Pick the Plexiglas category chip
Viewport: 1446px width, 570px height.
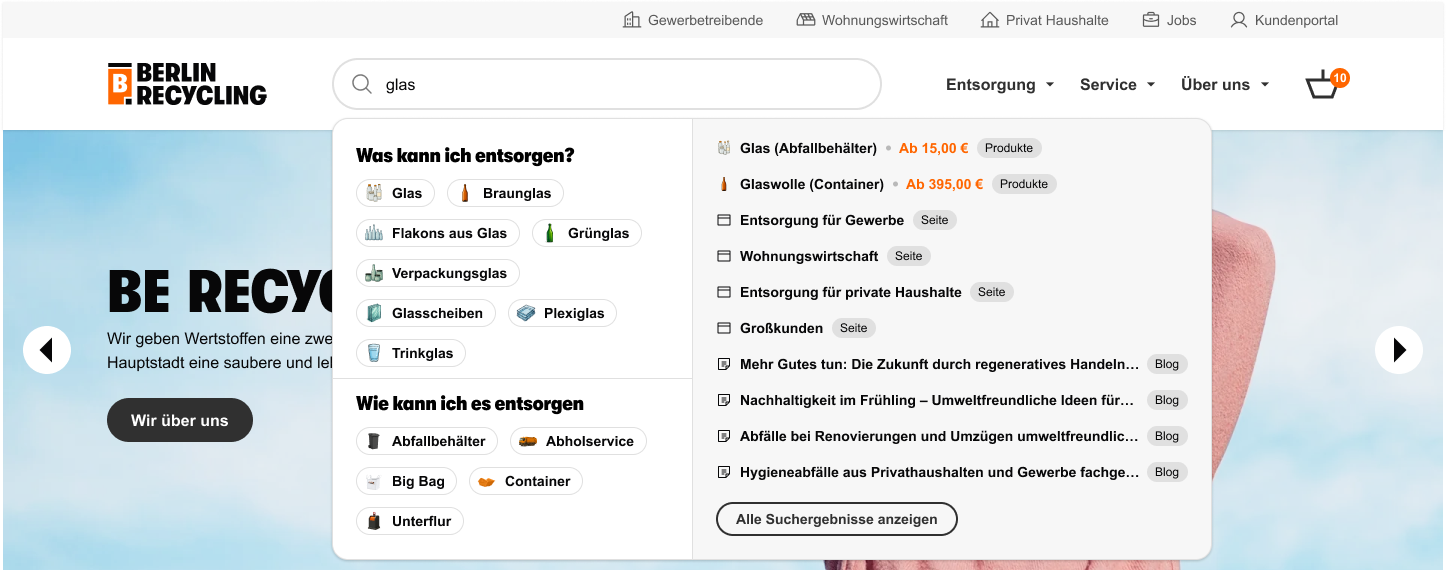click(562, 313)
